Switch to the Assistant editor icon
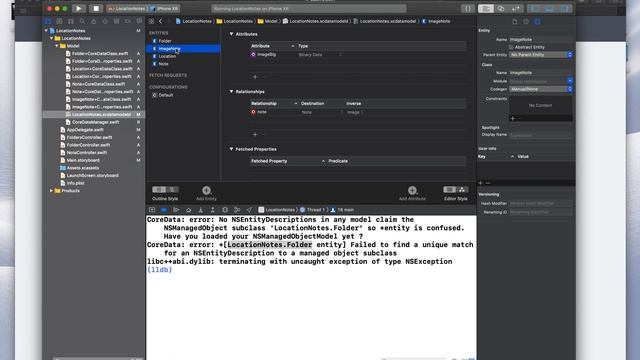640x360 pixels. (x=501, y=9)
